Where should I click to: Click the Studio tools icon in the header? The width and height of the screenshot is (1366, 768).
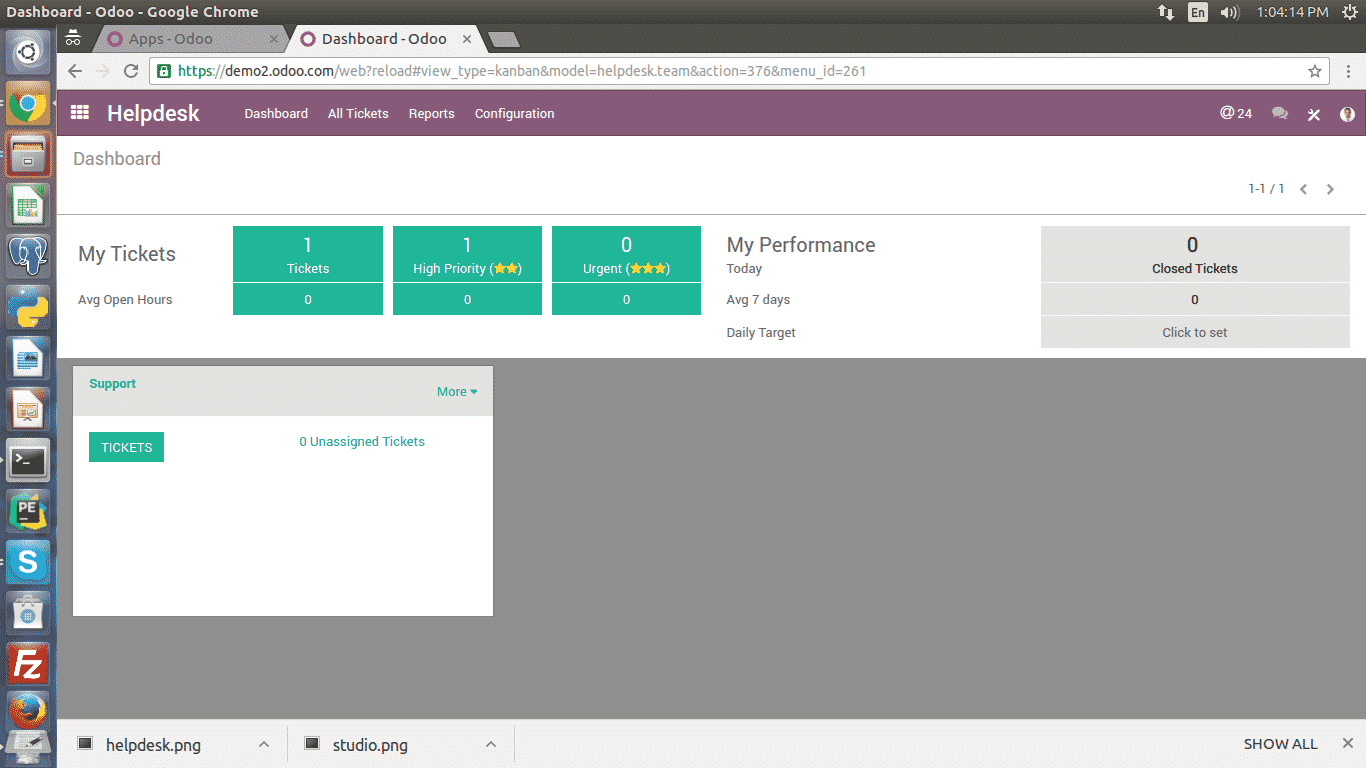(1314, 114)
